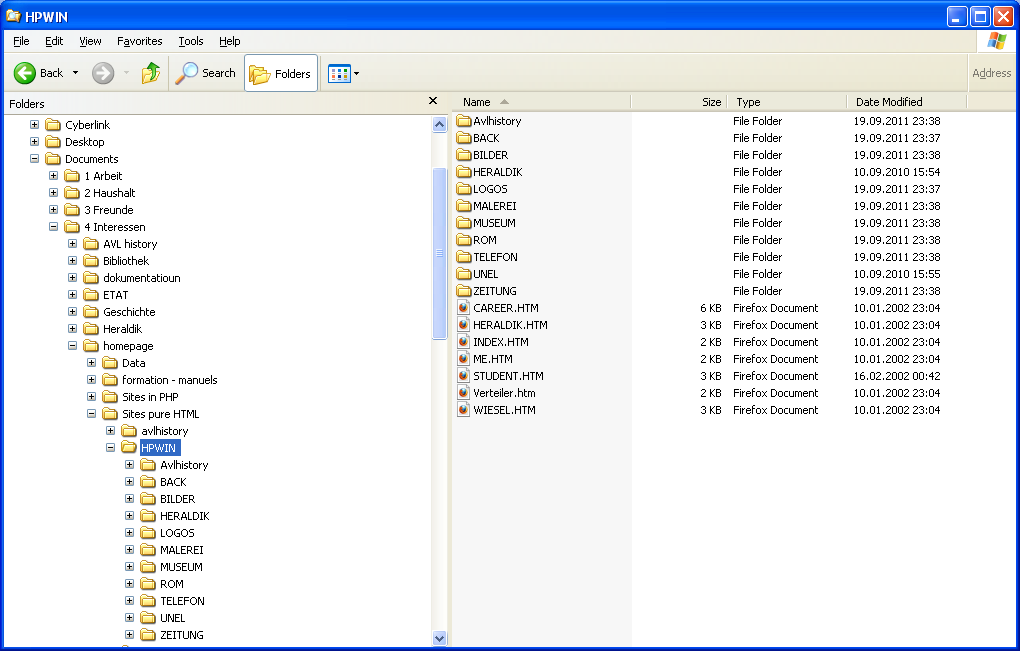Sort files by Date Modified column

coord(888,102)
